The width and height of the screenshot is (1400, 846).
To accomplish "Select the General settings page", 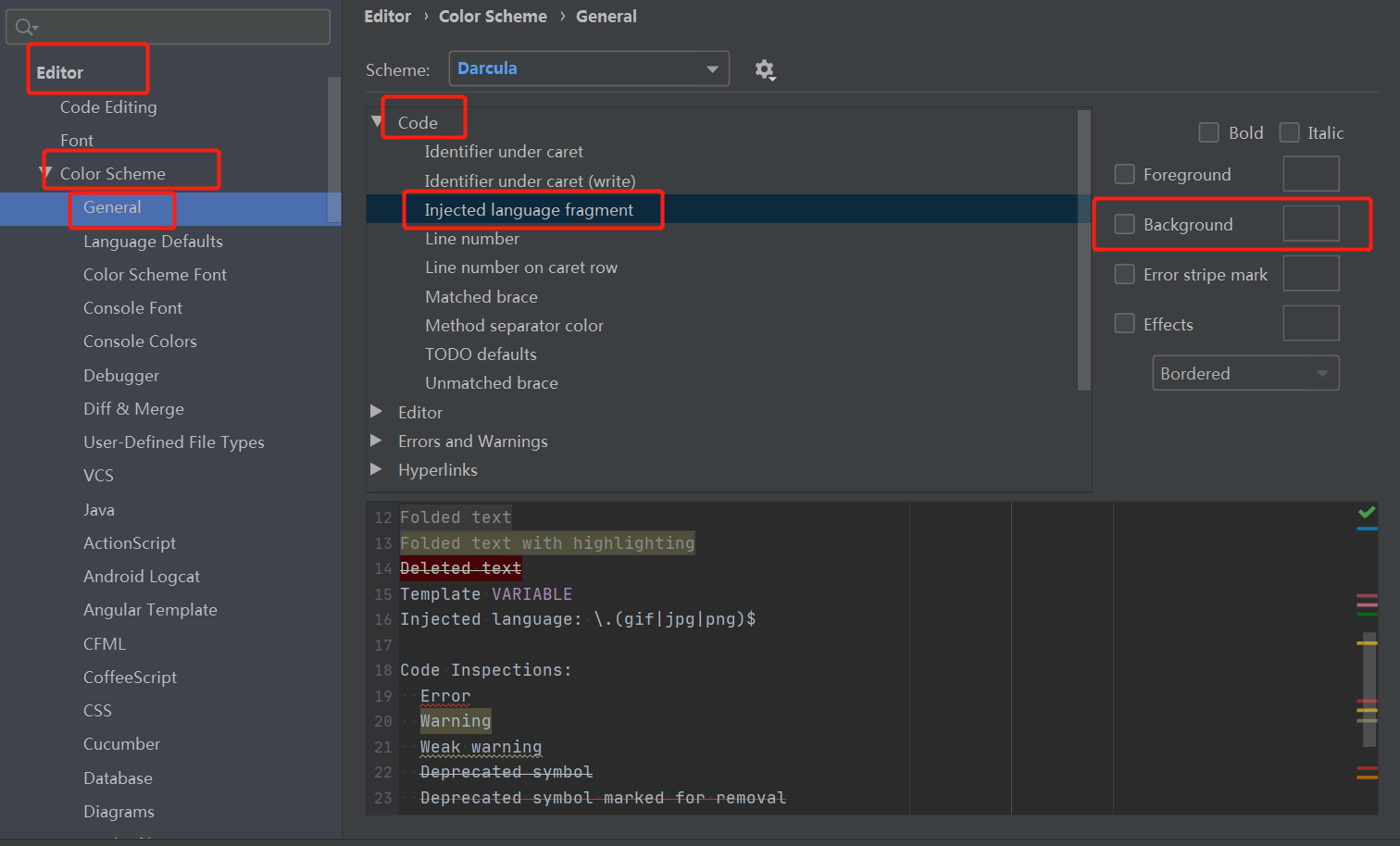I will point(112,207).
